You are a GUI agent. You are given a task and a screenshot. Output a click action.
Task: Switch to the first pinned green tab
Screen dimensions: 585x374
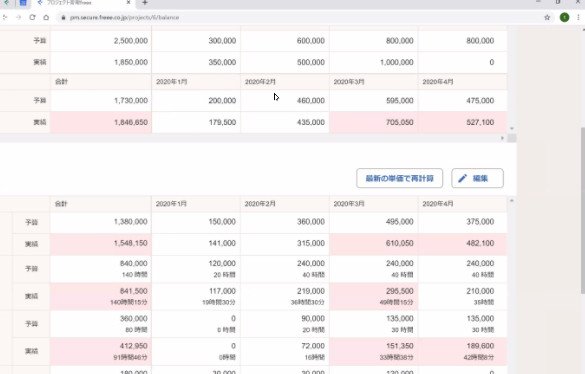coord(6,3)
